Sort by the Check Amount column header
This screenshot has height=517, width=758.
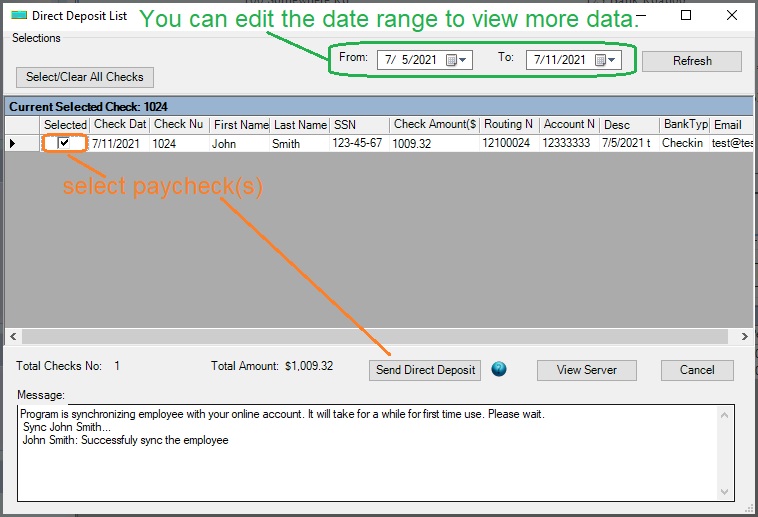pos(434,125)
